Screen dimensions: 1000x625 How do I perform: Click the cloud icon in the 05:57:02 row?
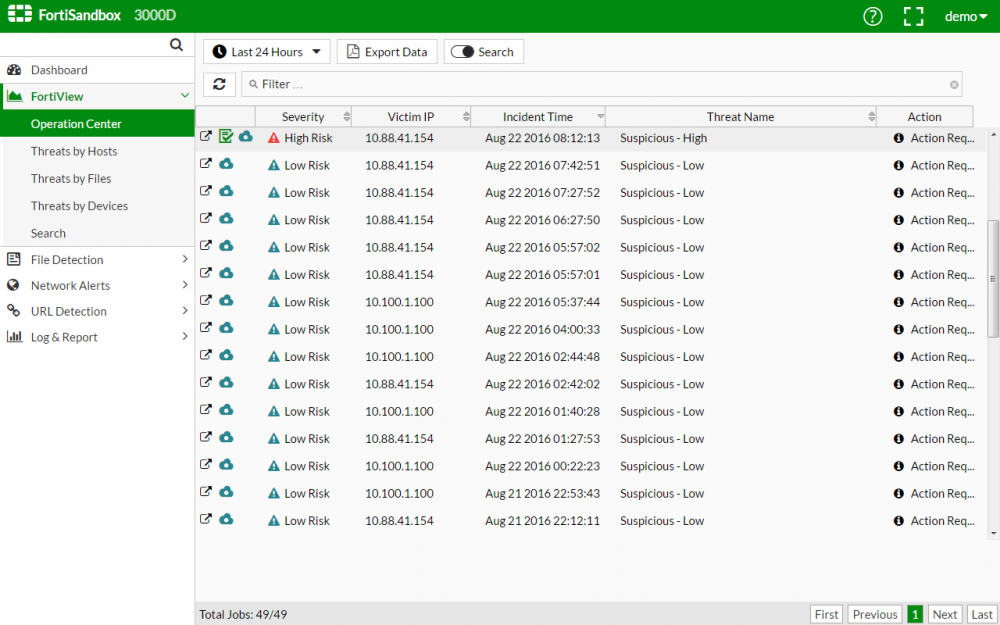226,246
